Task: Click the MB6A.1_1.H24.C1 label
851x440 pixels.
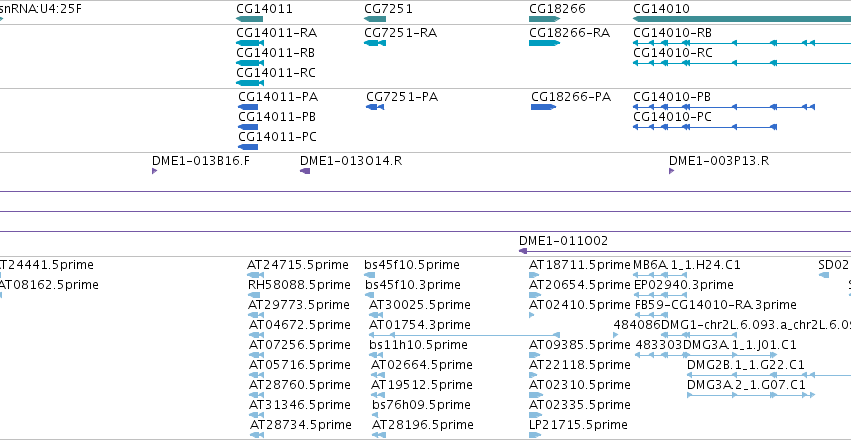Action: point(687,265)
